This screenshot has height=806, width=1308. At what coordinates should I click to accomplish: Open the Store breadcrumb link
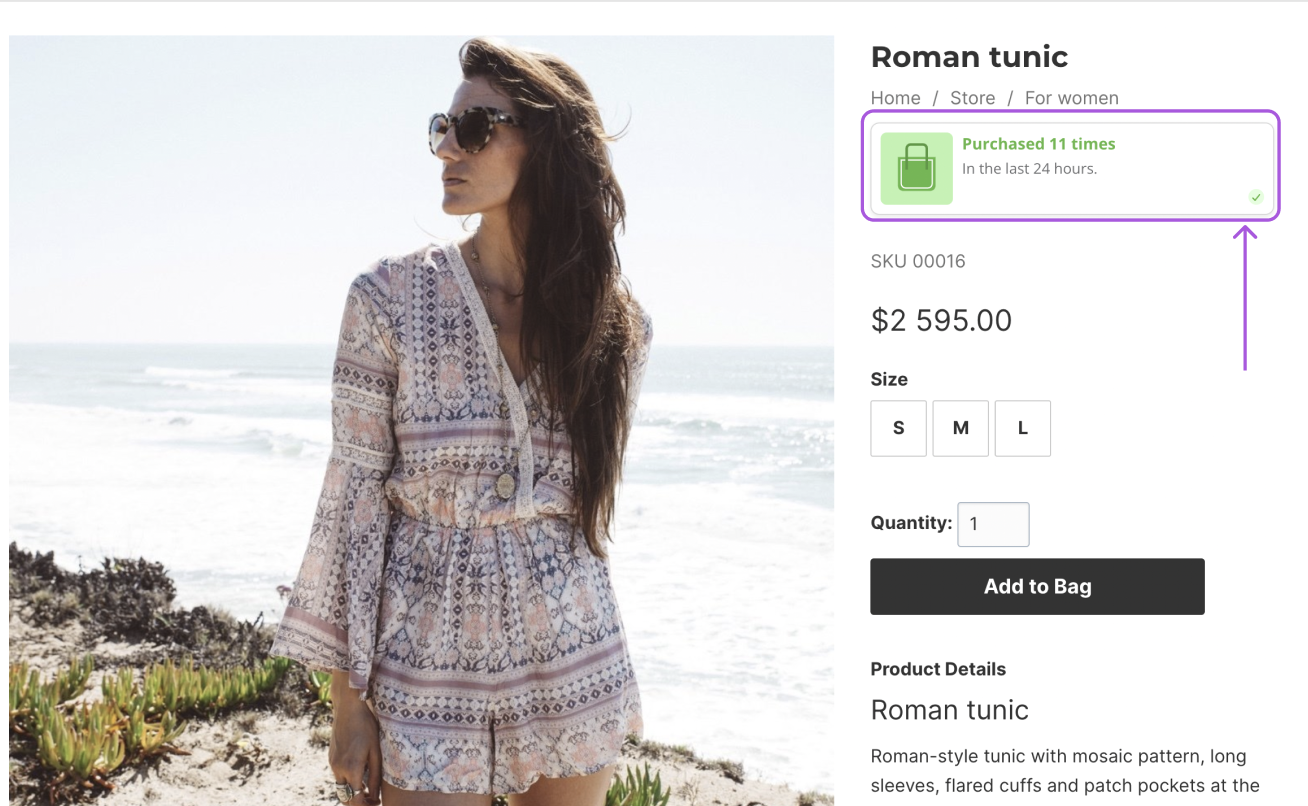pos(972,98)
